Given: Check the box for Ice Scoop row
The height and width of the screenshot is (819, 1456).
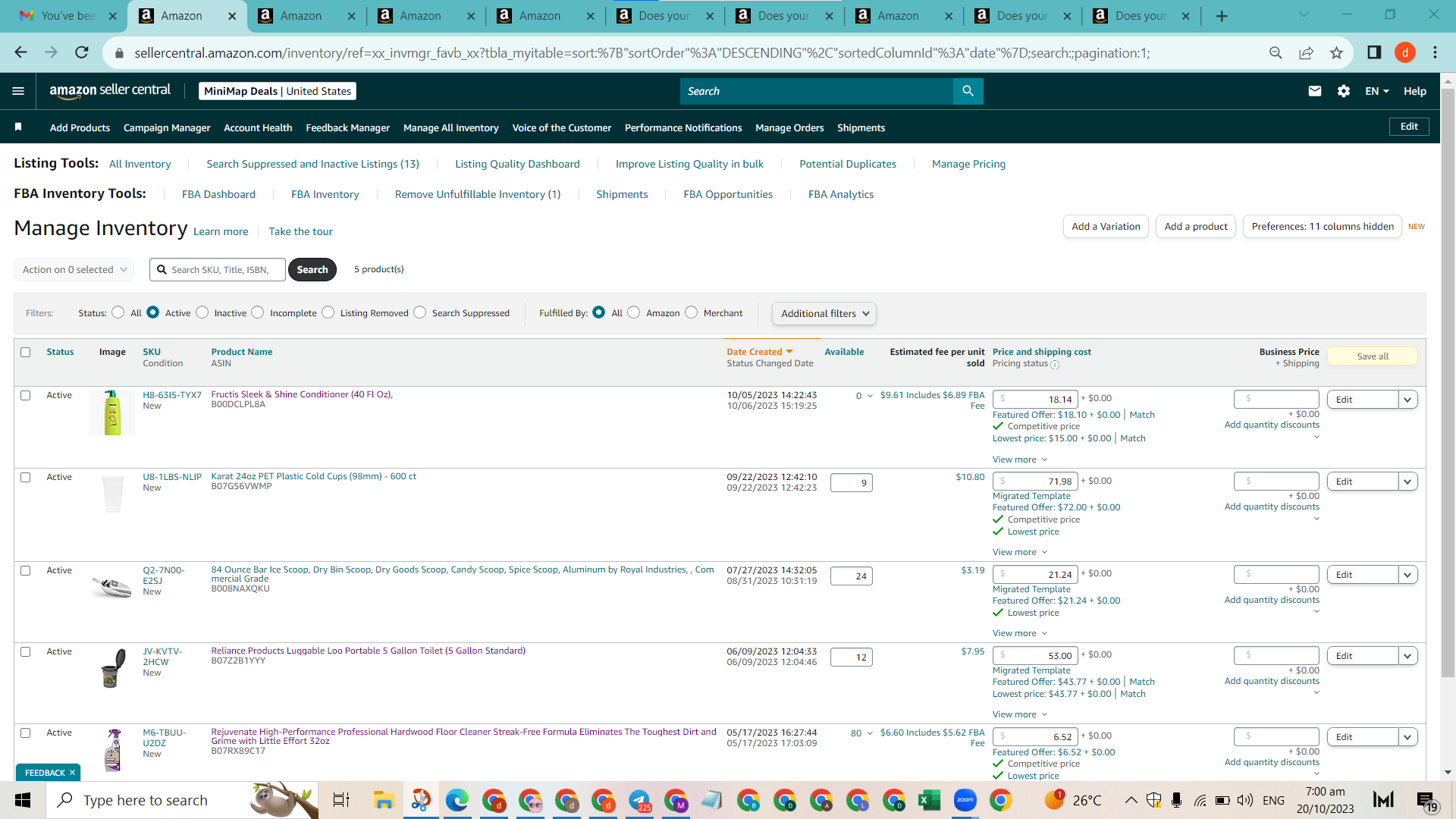Looking at the screenshot, I should tap(26, 570).
